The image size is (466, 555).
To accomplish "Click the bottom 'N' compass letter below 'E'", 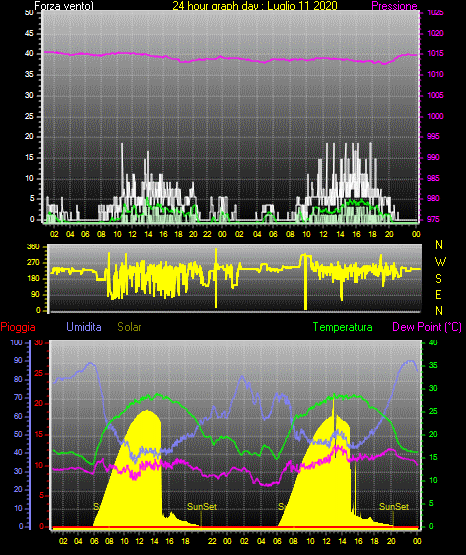I will [x=439, y=310].
